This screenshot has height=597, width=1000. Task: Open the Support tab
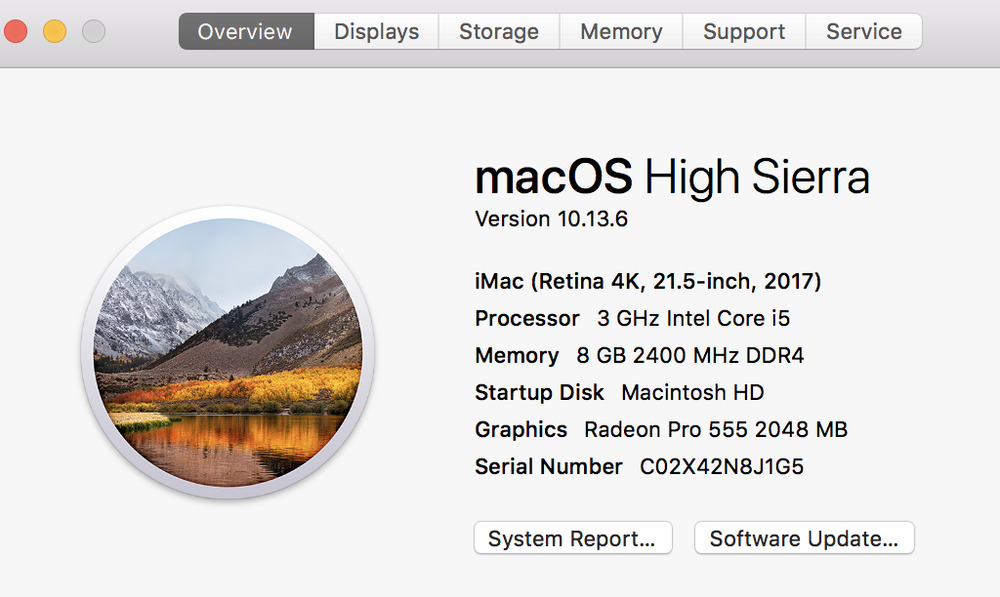(x=744, y=31)
